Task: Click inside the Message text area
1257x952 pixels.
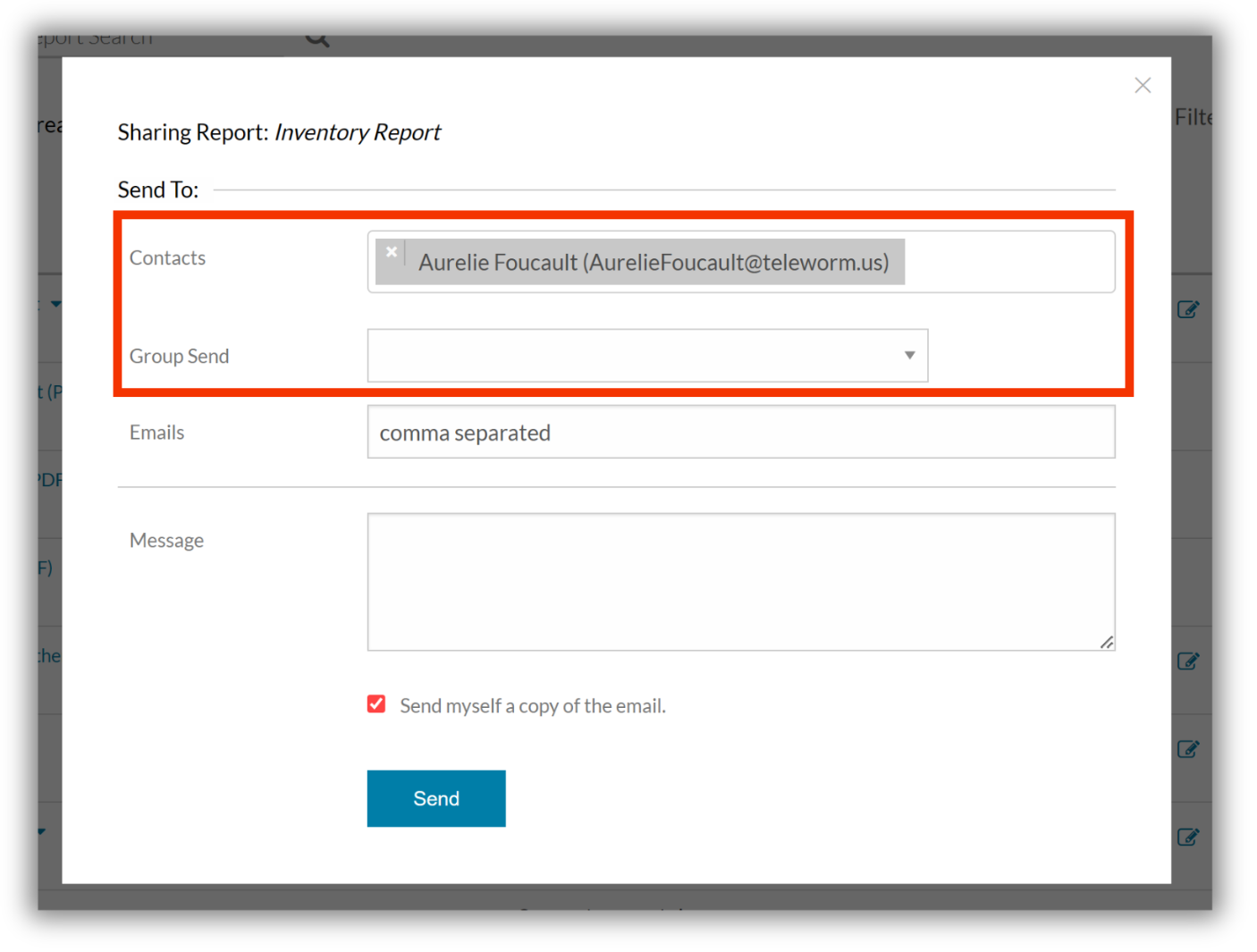Action: (x=741, y=582)
